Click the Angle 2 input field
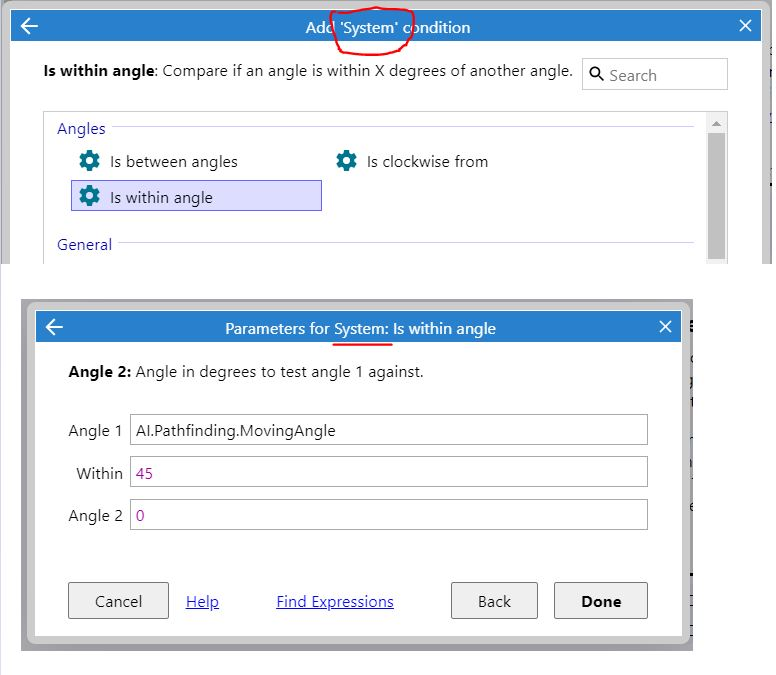The width and height of the screenshot is (776, 675). 388,515
